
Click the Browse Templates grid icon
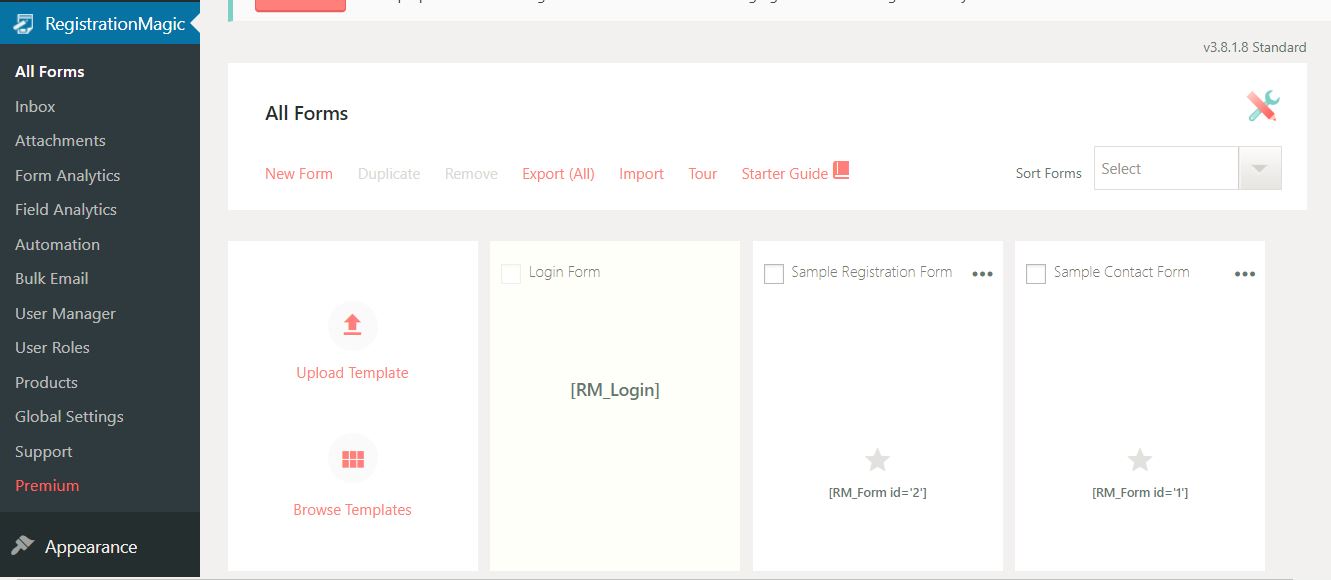(x=352, y=459)
